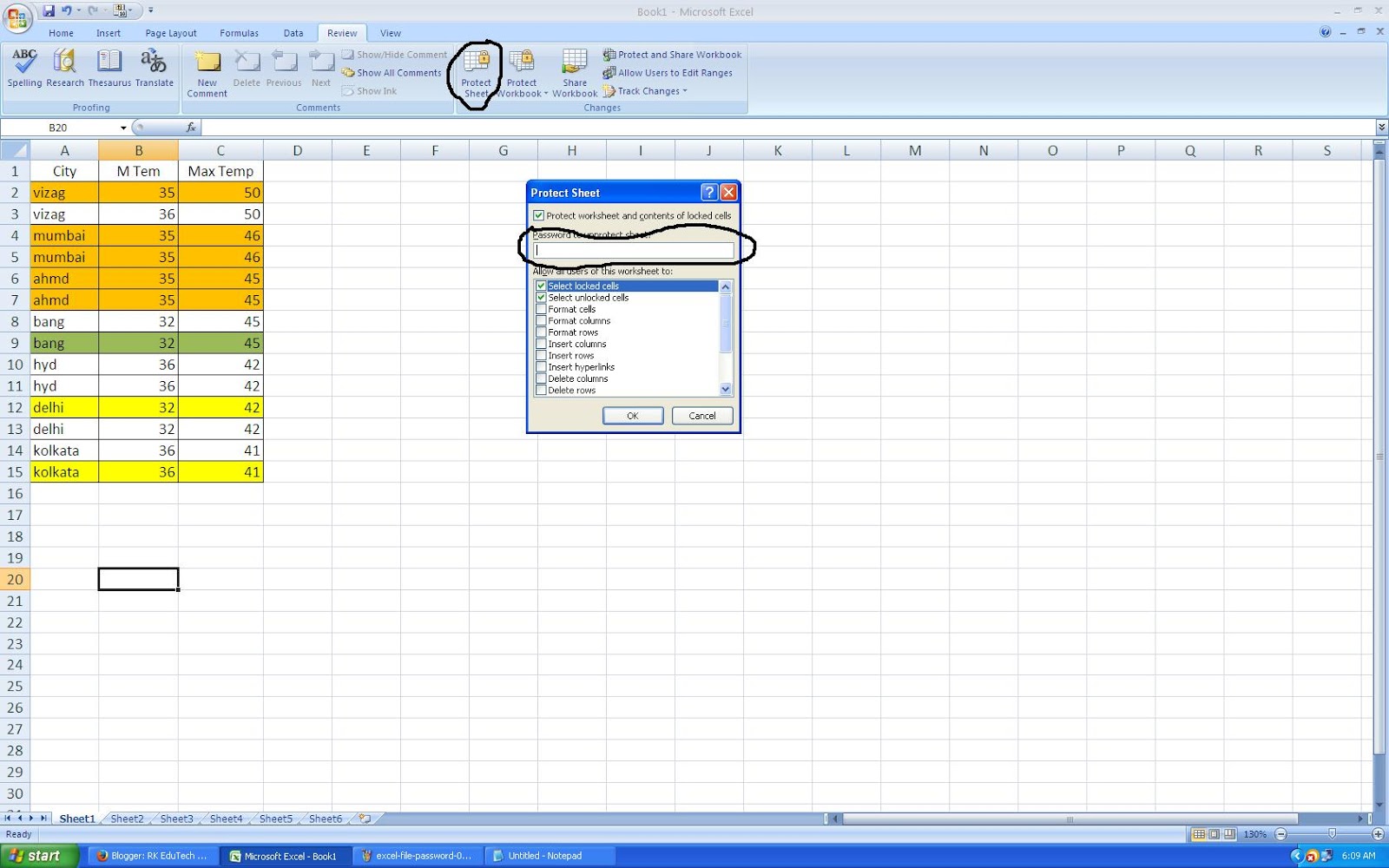This screenshot has height=868, width=1389.
Task: Click OK in Protect Sheet dialog
Action: pos(633,415)
